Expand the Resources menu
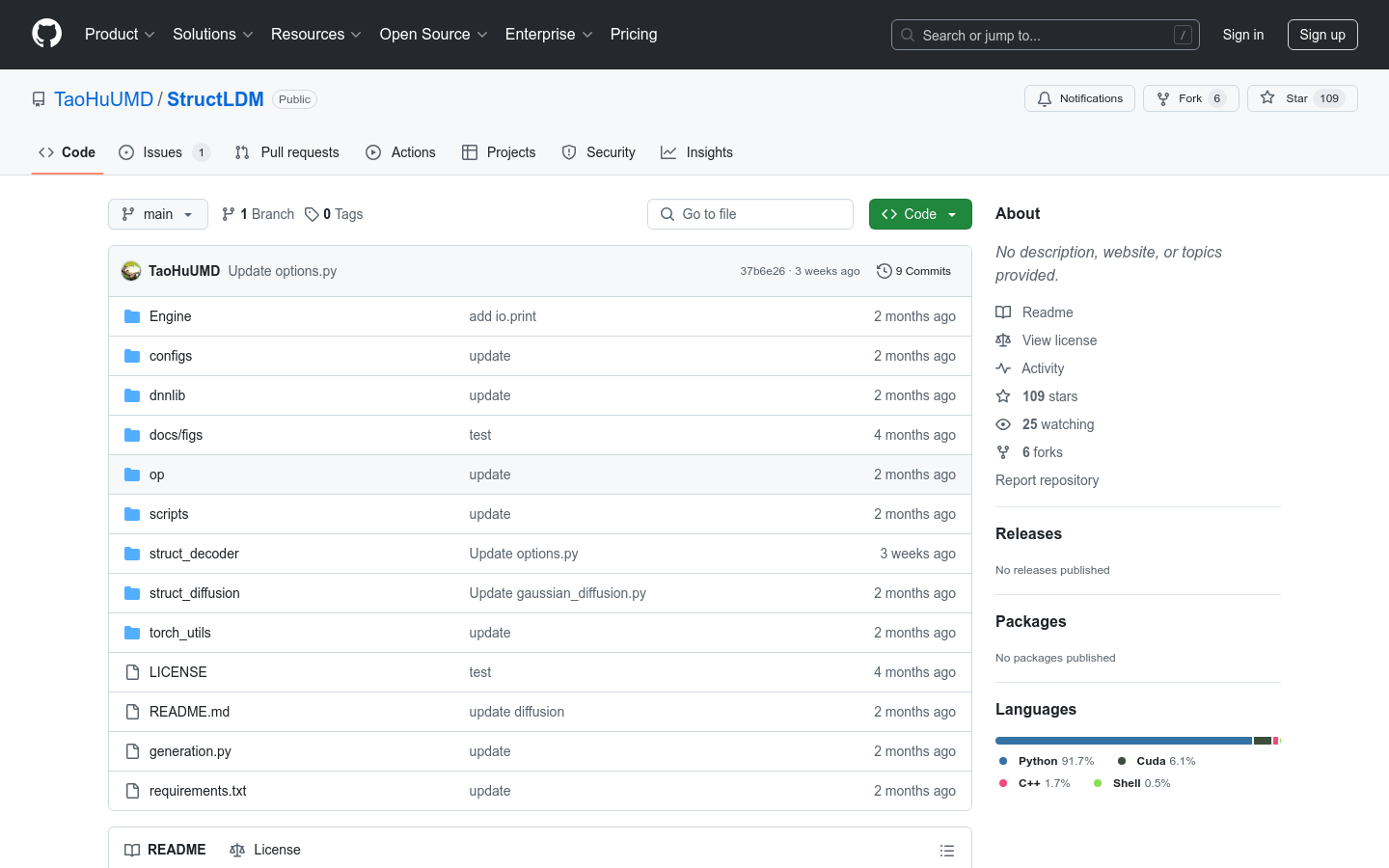 [x=316, y=34]
